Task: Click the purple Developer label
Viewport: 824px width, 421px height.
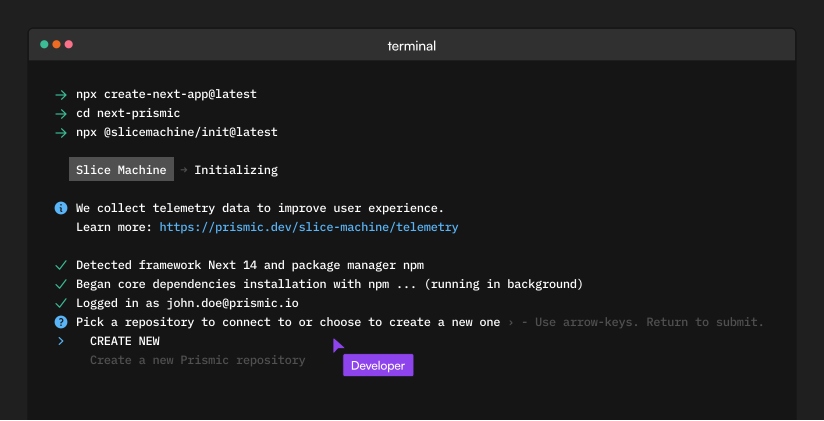Action: pyautogui.click(x=378, y=365)
